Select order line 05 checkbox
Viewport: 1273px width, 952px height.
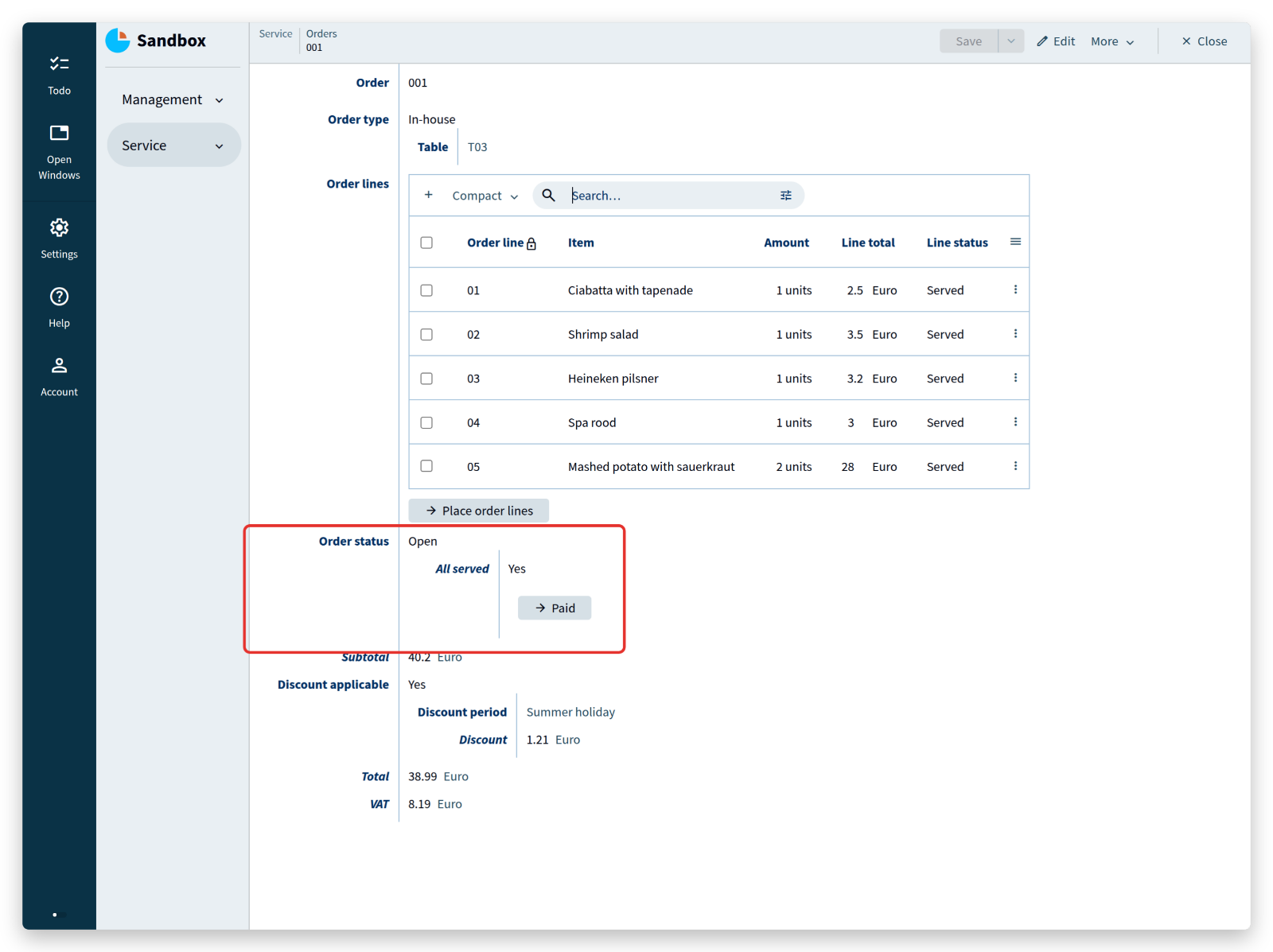(426, 466)
